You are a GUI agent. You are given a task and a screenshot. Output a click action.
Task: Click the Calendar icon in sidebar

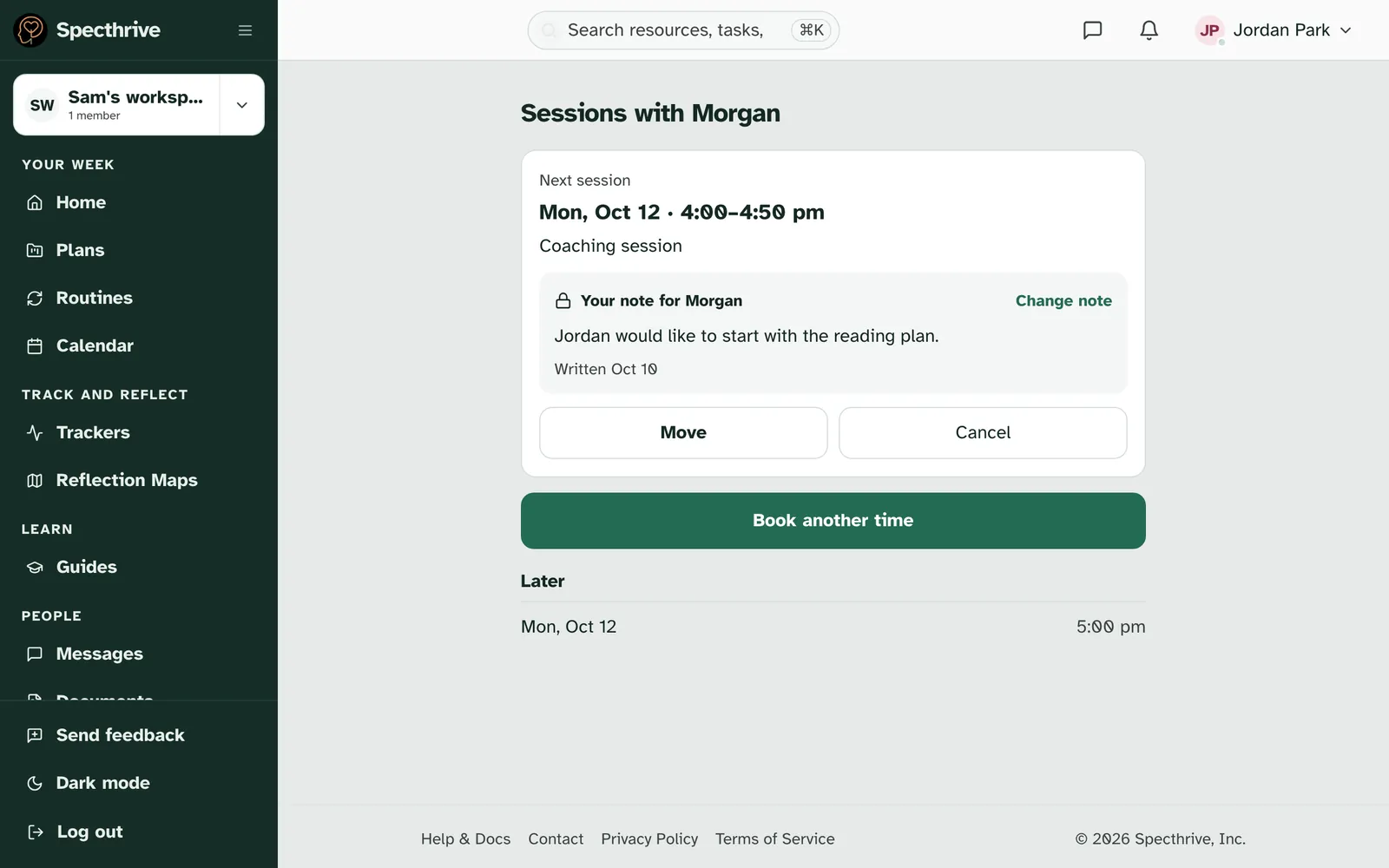coord(35,345)
